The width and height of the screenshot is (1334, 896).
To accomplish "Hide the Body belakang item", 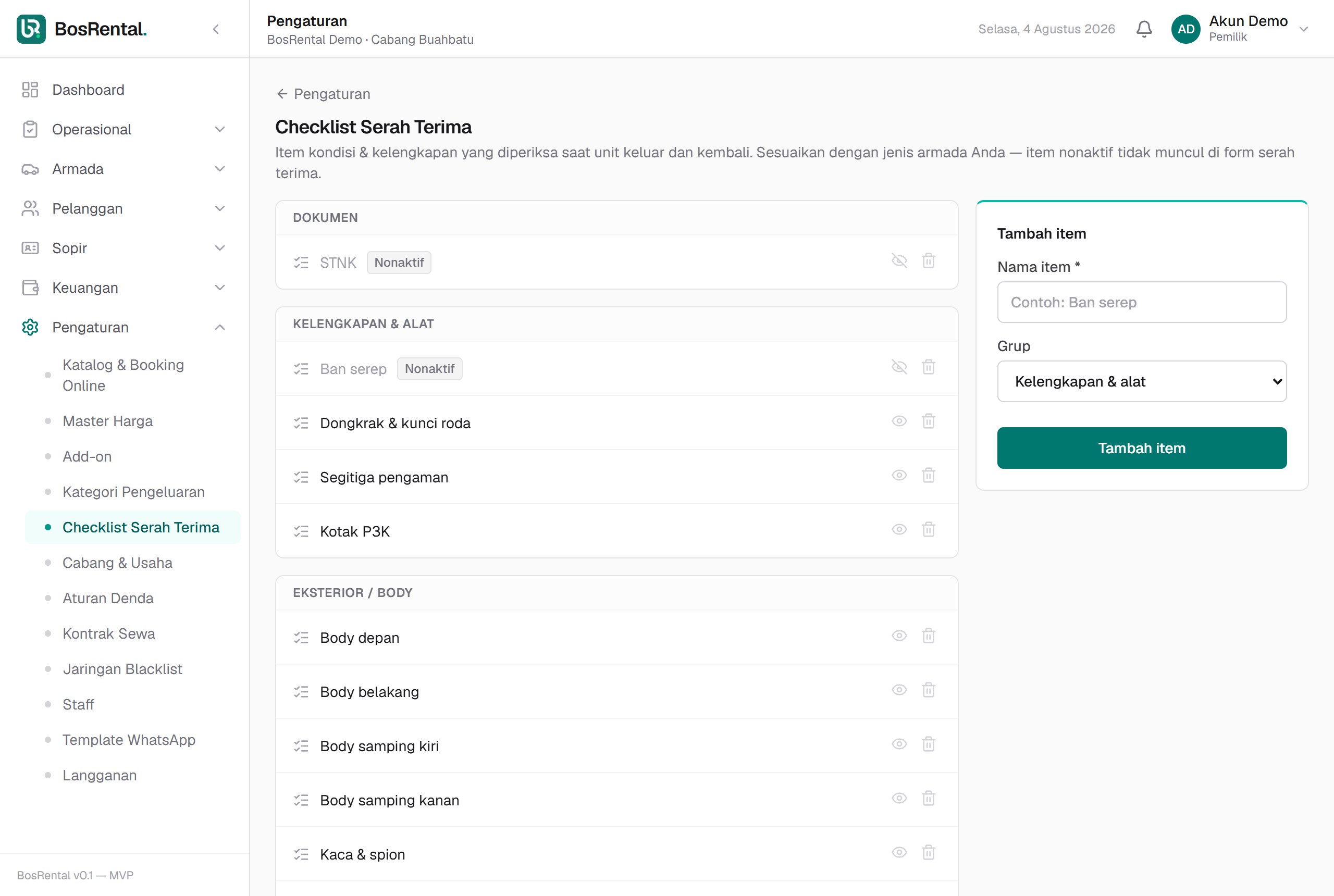I will point(899,691).
